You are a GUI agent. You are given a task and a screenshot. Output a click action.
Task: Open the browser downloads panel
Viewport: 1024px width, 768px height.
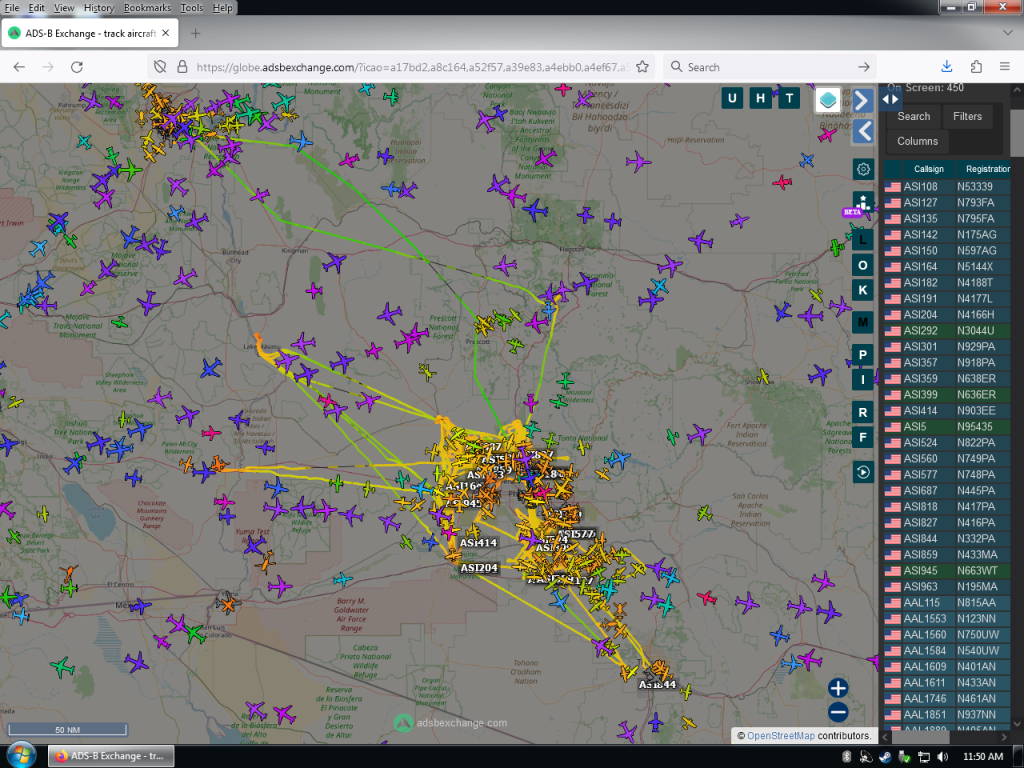pos(947,67)
